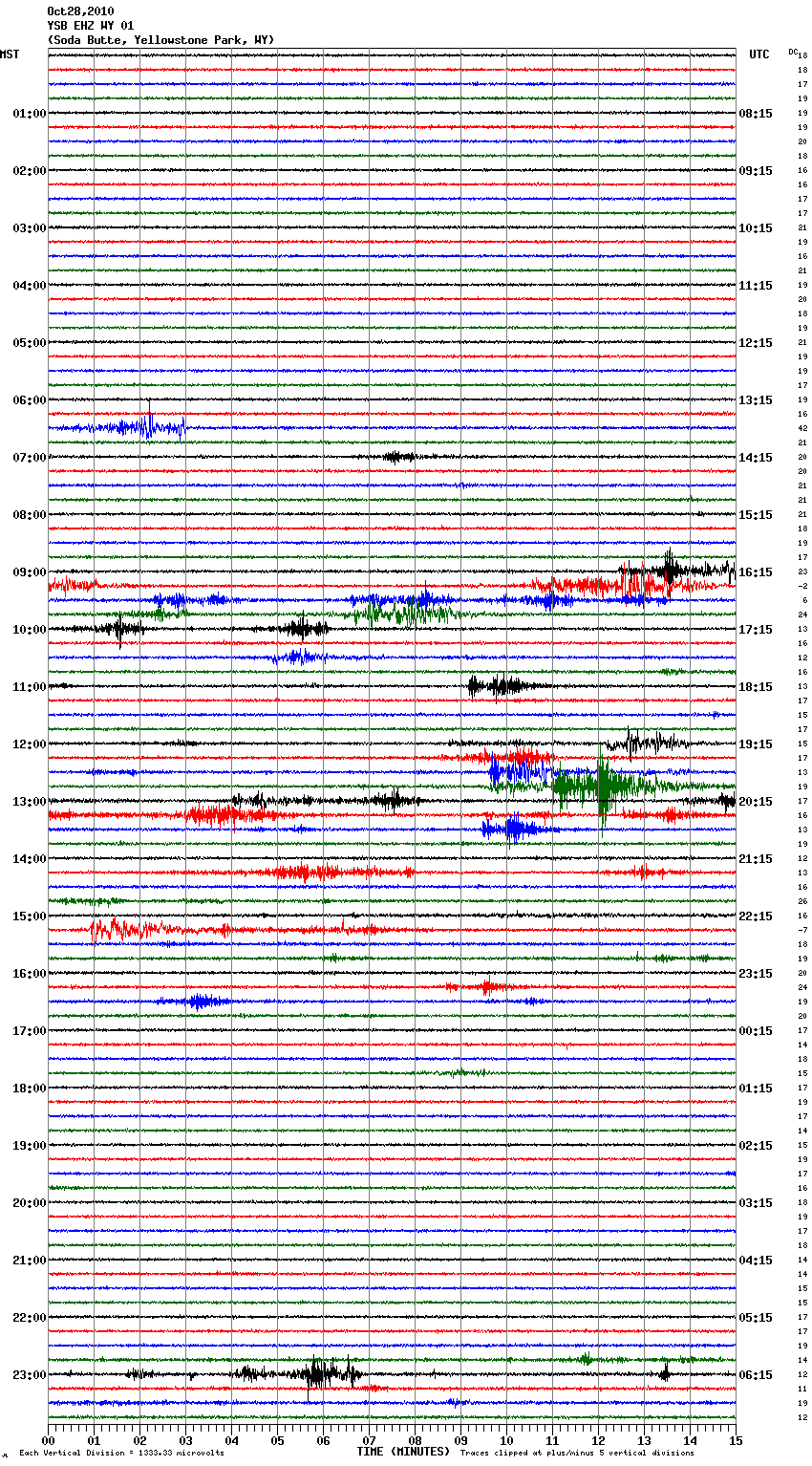Select the '07:00' MST hour label
This screenshot has height=1466, width=812.
click(x=29, y=458)
